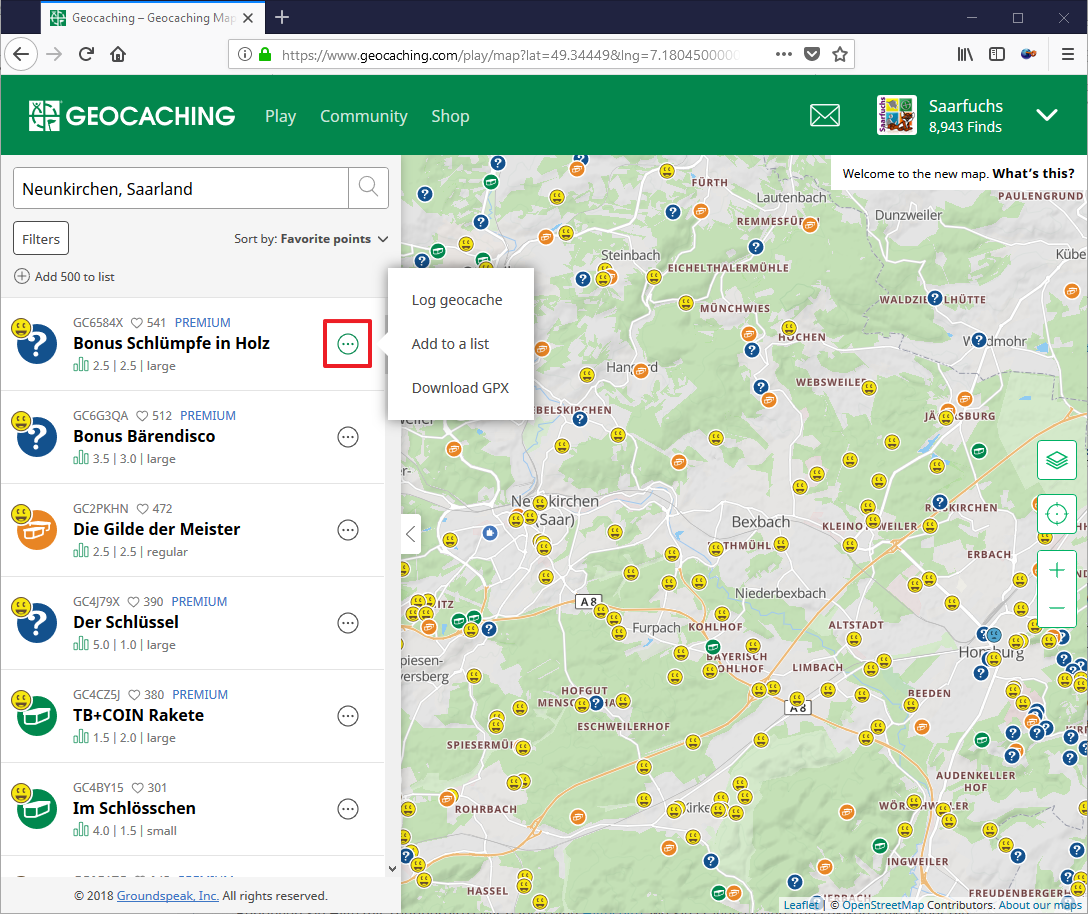Bookmark this page with the star
Image resolution: width=1088 pixels, height=914 pixels.
pos(840,54)
